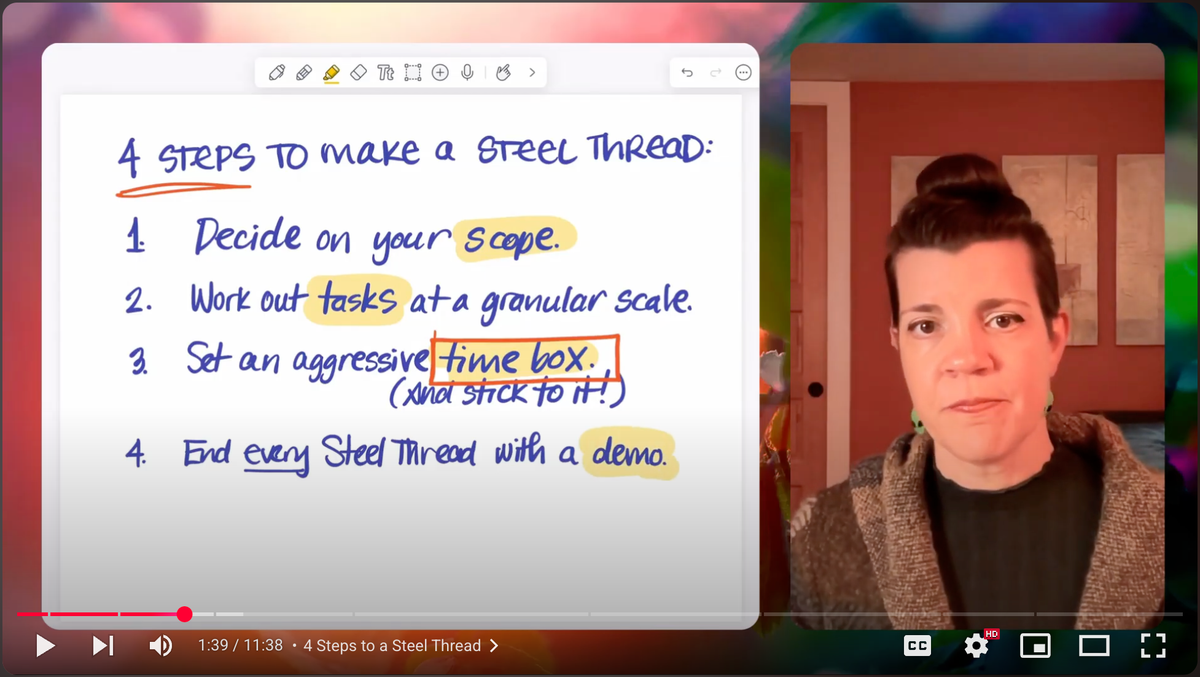The width and height of the screenshot is (1200, 677).
Task: Switch to theater mode
Action: pyautogui.click(x=1094, y=646)
